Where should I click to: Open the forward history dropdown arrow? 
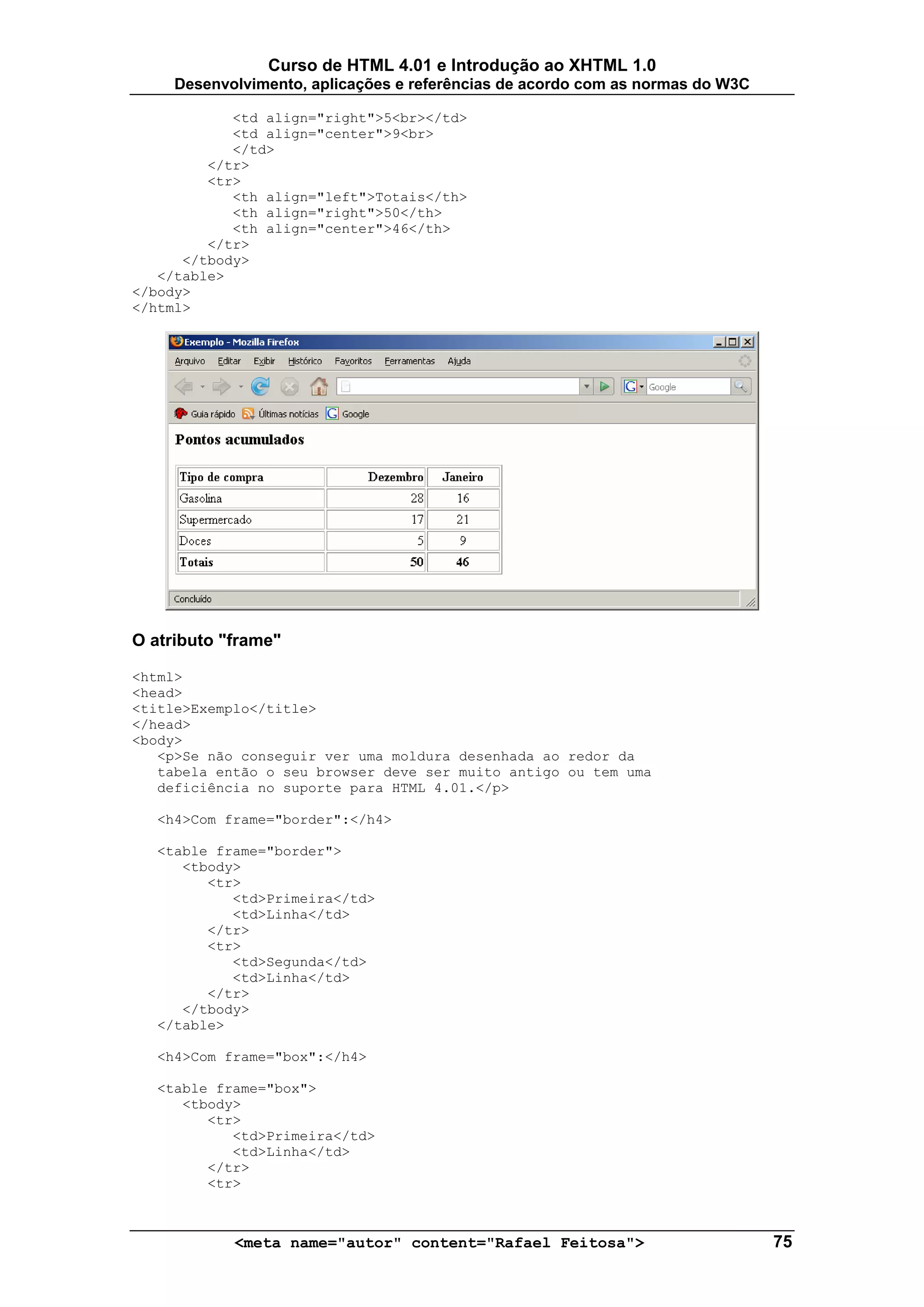(241, 387)
